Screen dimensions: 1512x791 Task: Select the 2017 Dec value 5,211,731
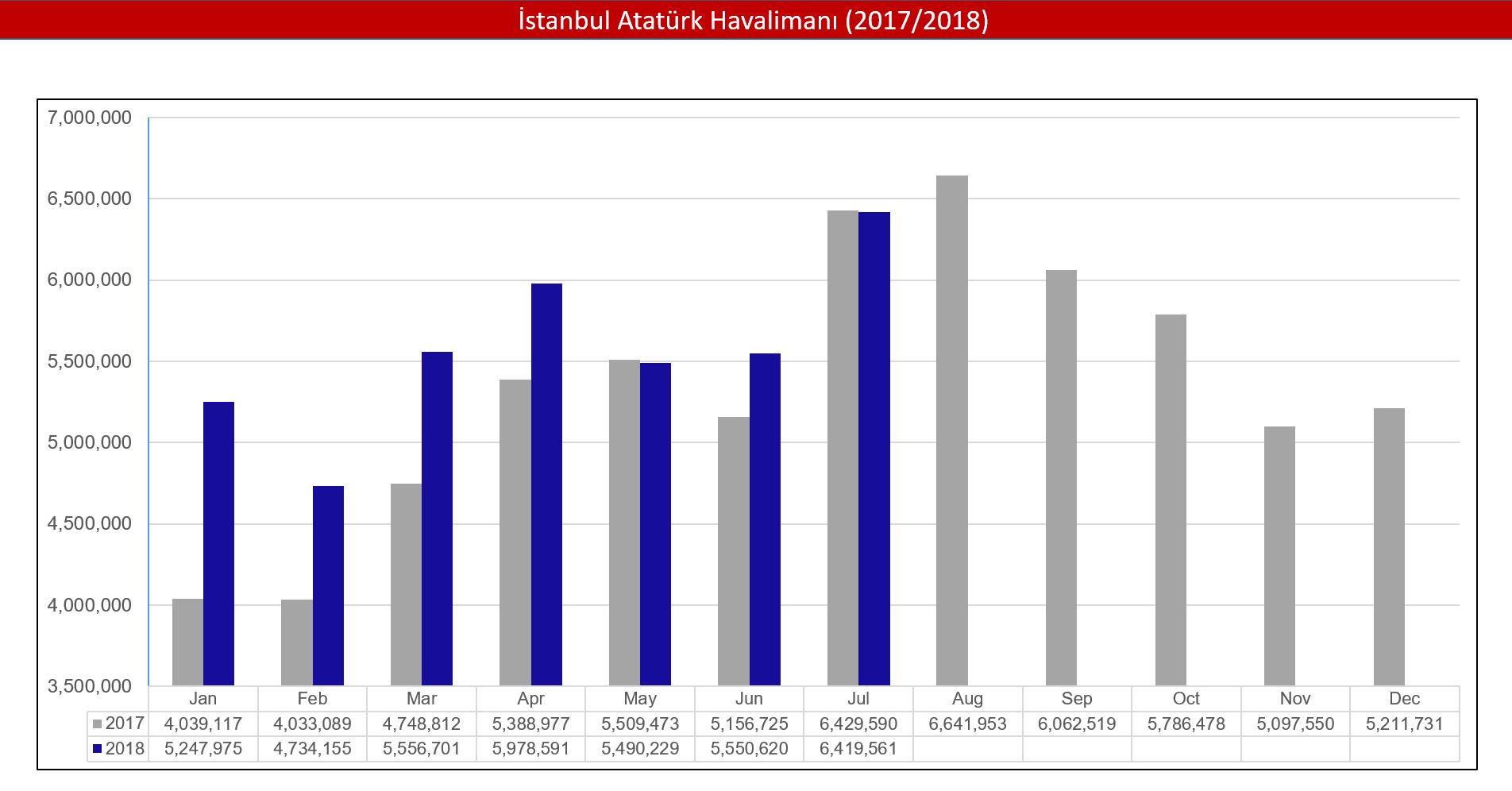tap(1404, 724)
